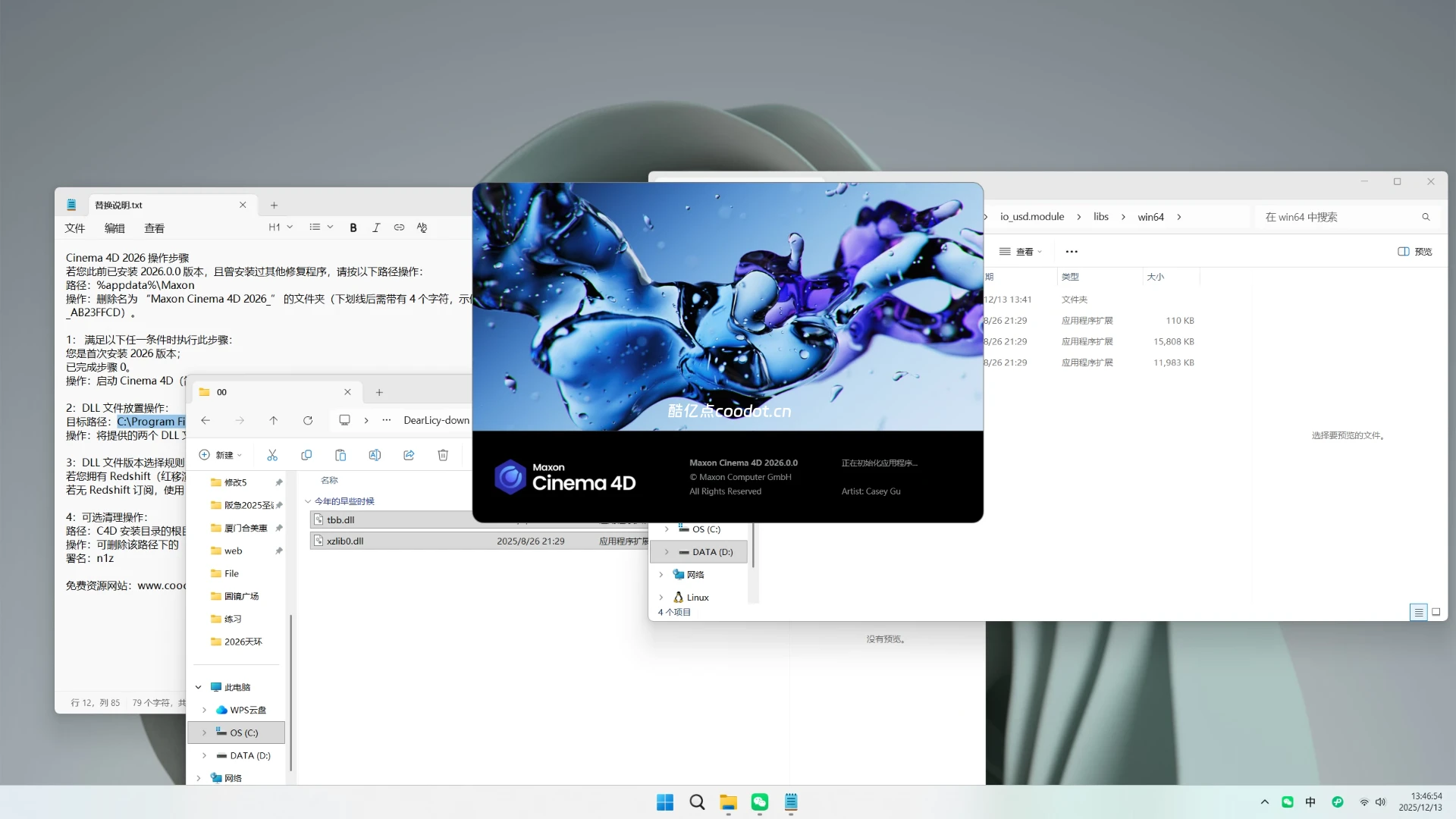Image resolution: width=1456 pixels, height=819 pixels.
Task: Navigate up one folder level
Action: pos(274,420)
